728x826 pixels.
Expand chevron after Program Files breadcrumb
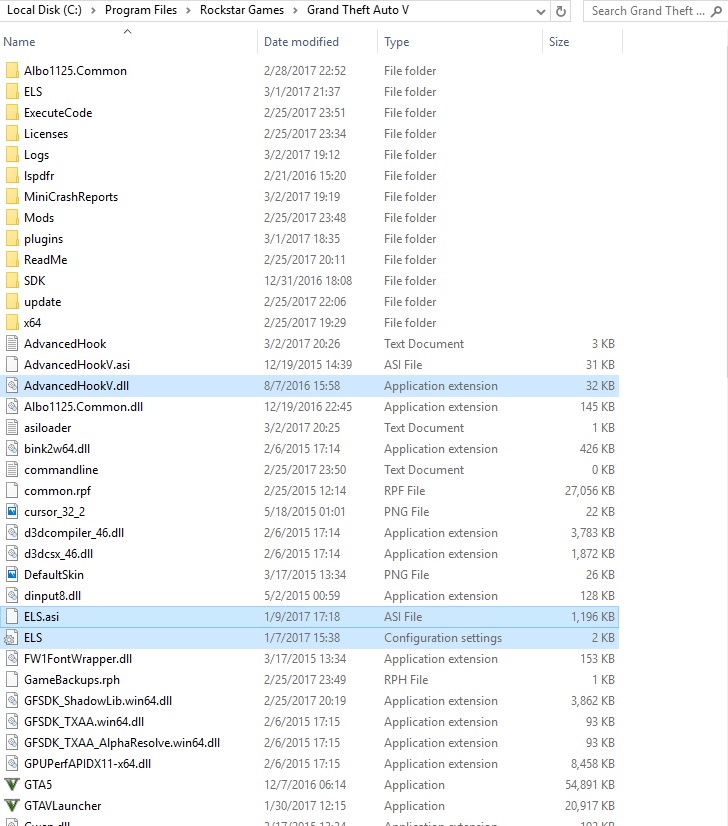188,11
